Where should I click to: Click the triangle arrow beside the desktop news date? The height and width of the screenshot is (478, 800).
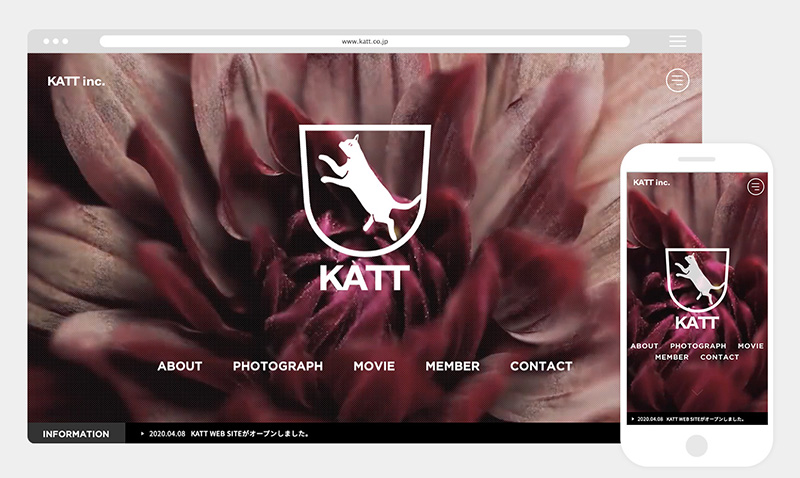tap(143, 434)
